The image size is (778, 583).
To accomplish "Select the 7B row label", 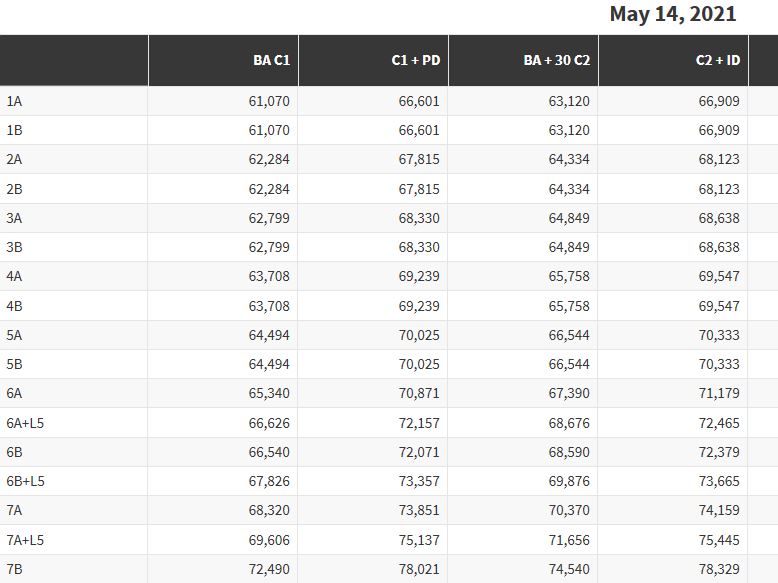I will (15, 569).
